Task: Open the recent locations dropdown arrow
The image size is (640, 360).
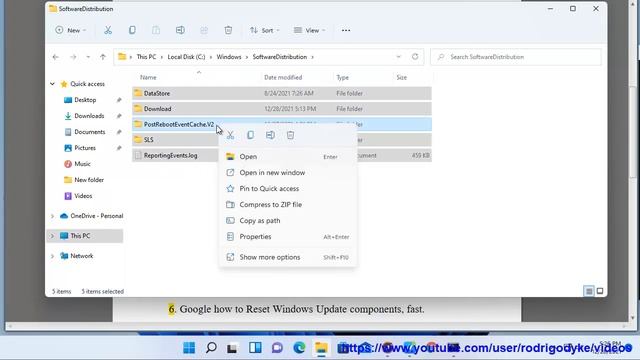Action: pos(88,57)
